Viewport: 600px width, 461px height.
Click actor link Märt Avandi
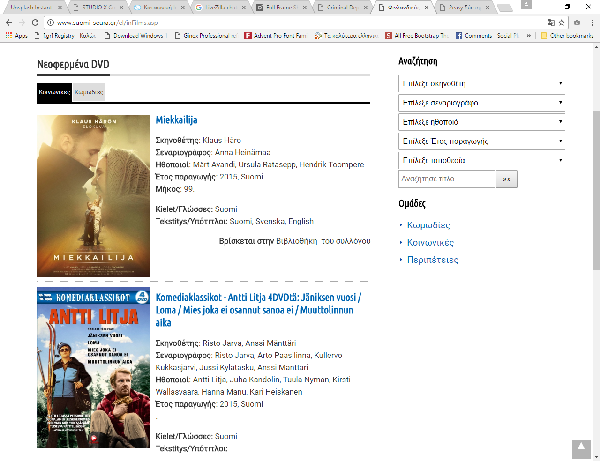[214, 165]
